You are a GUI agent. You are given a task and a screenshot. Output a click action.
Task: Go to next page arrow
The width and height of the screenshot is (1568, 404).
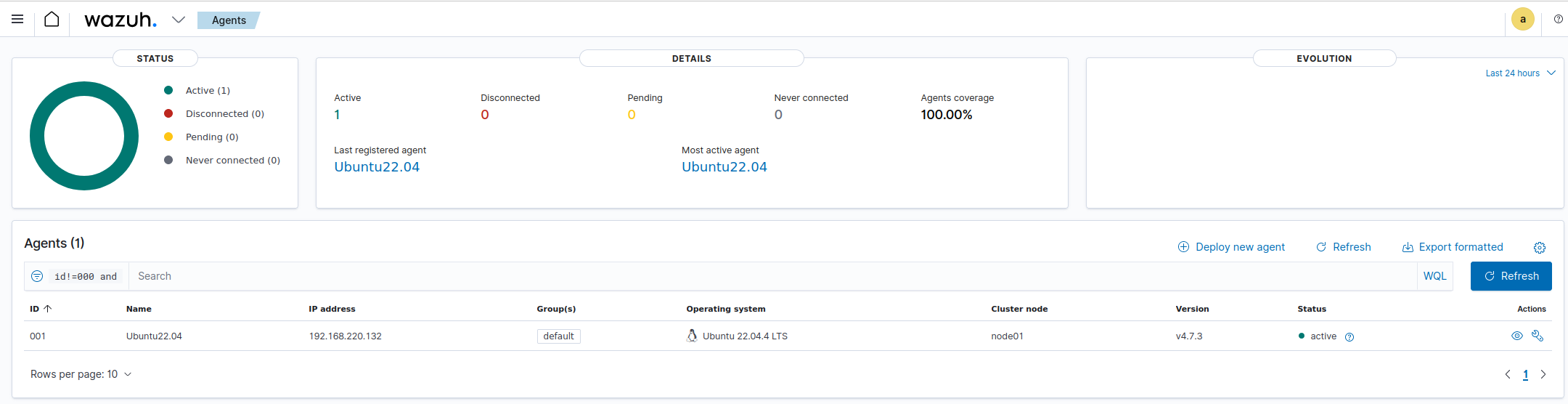[1543, 375]
